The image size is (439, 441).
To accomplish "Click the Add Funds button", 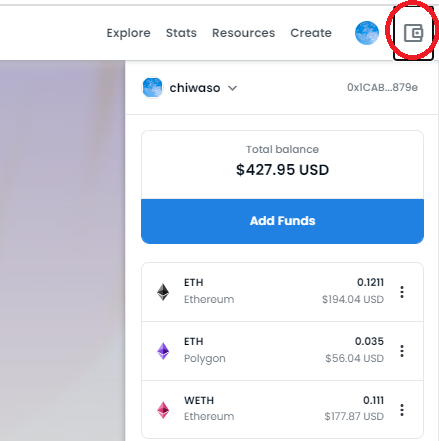I will (x=282, y=221).
